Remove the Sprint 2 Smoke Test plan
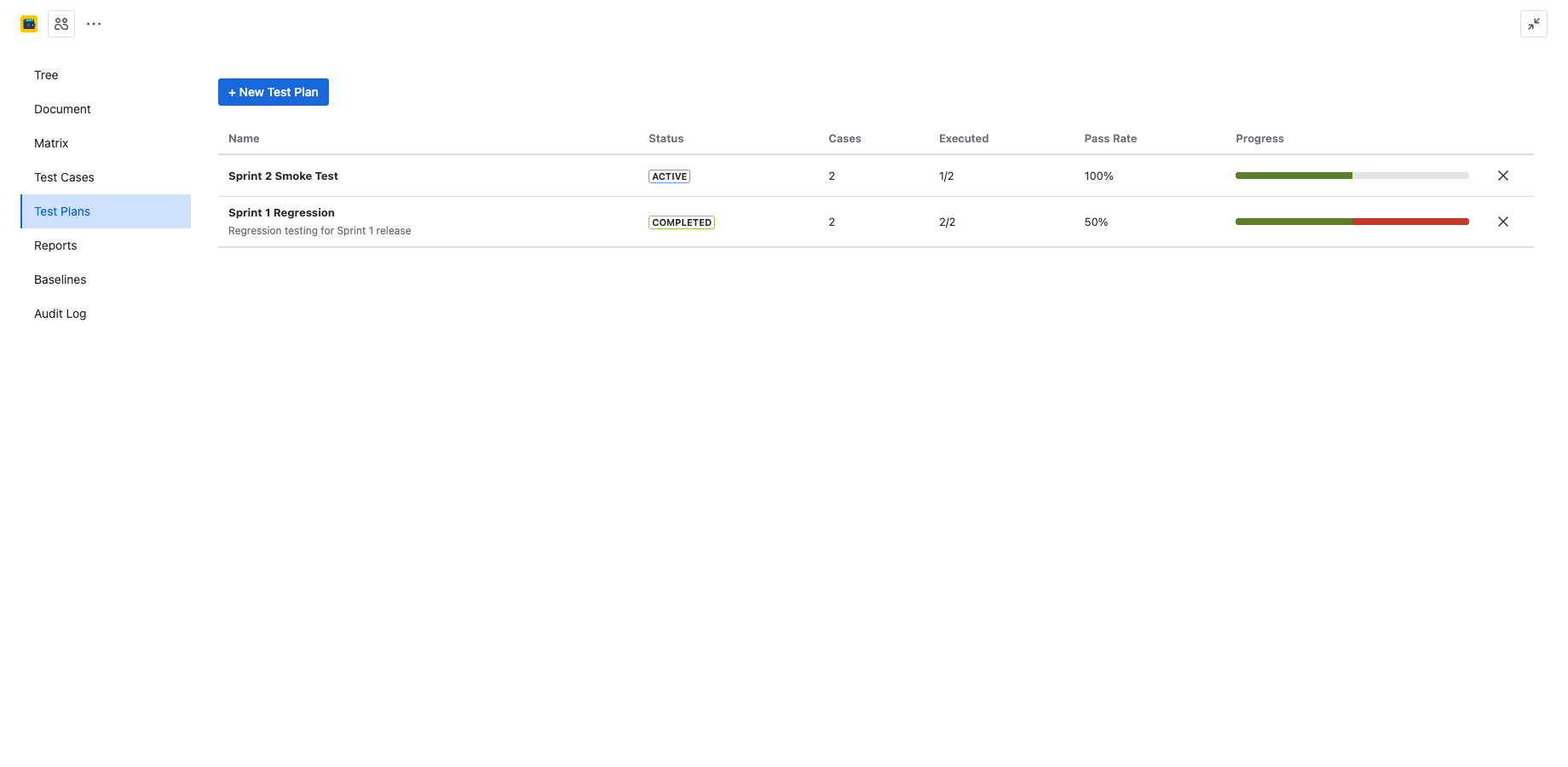The width and height of the screenshot is (1568, 767). pos(1503,176)
